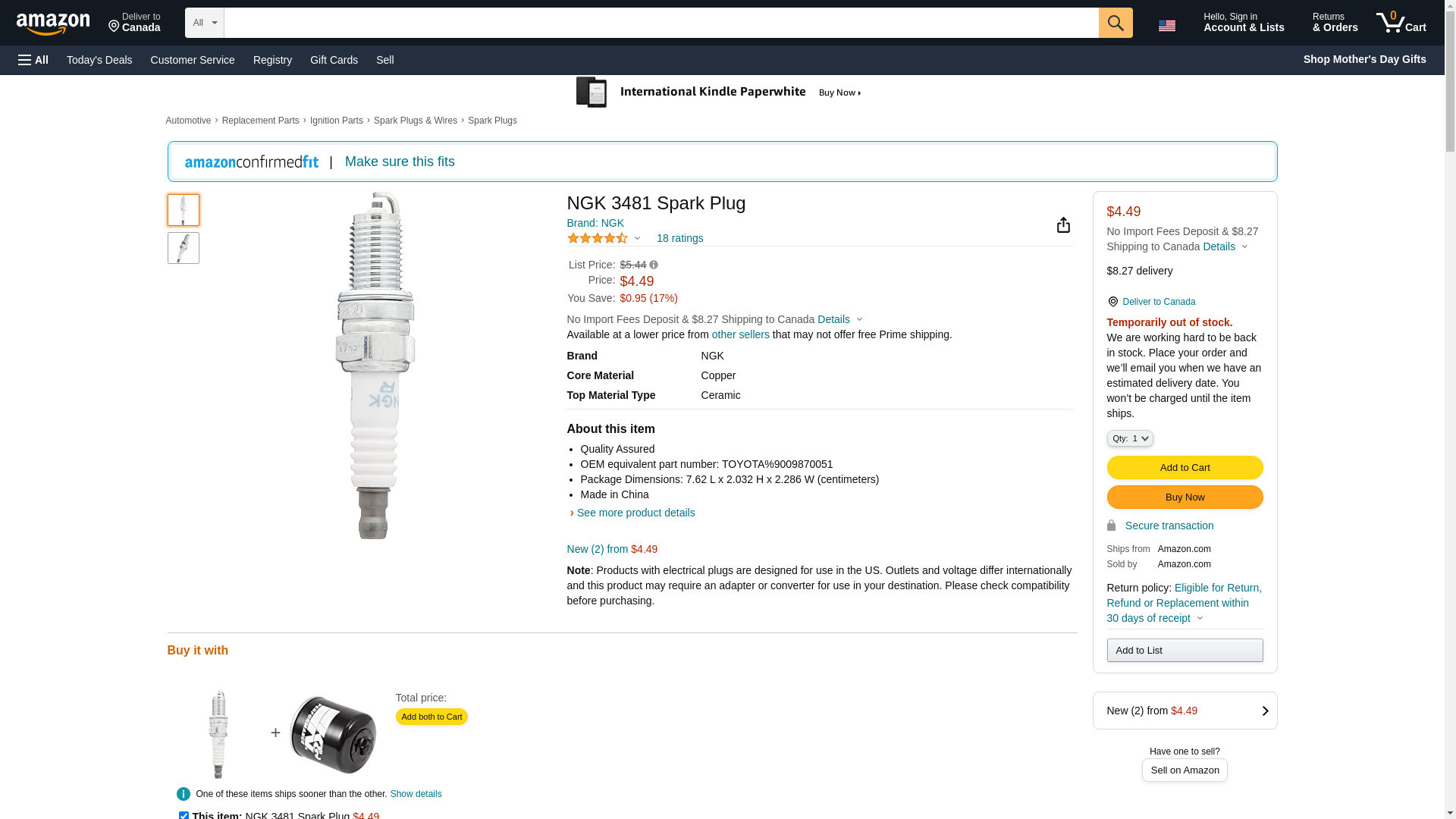
Task: Click the list price info icon
Action: click(654, 265)
